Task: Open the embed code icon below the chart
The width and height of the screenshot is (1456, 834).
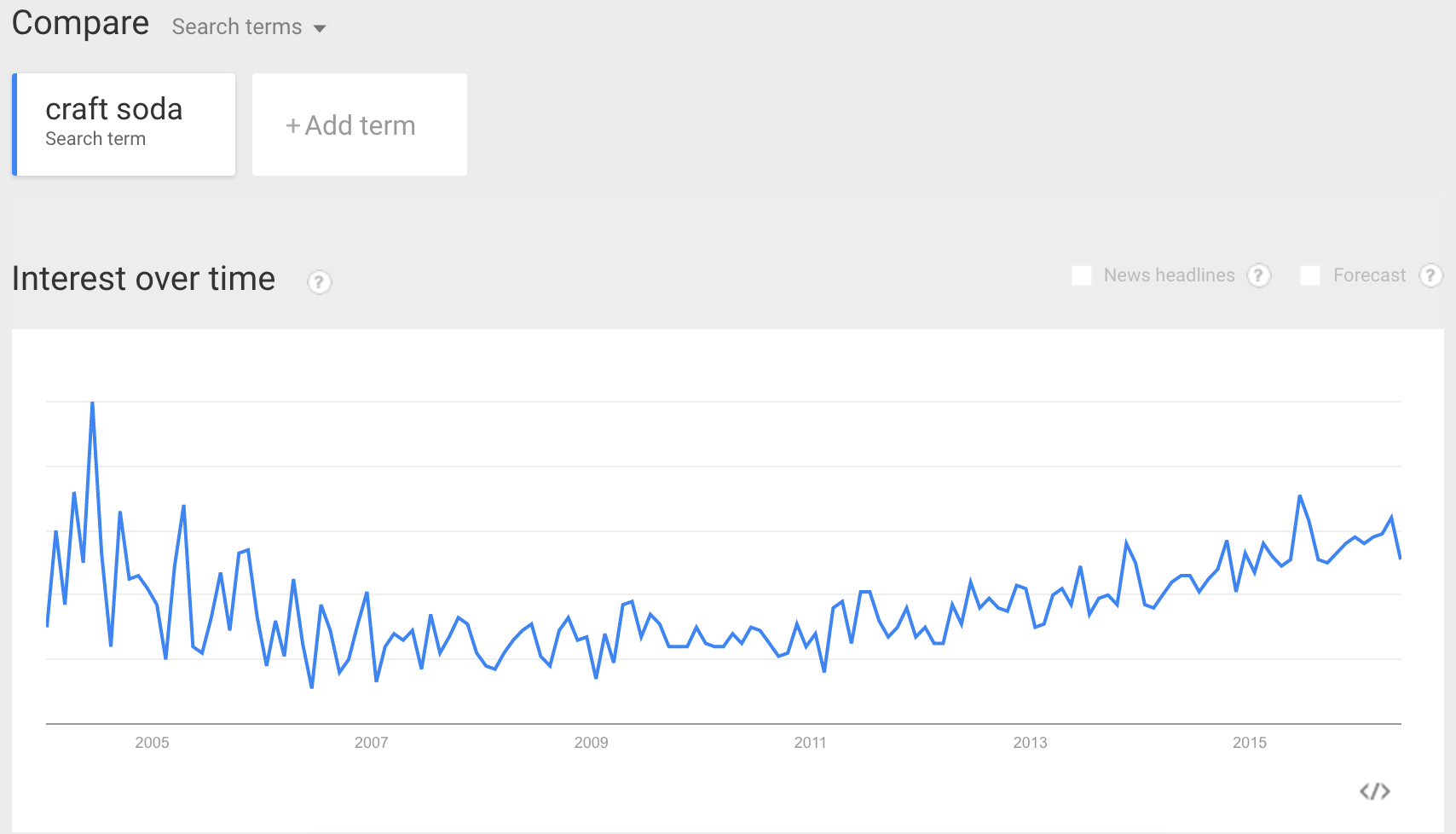Action: point(1374,791)
